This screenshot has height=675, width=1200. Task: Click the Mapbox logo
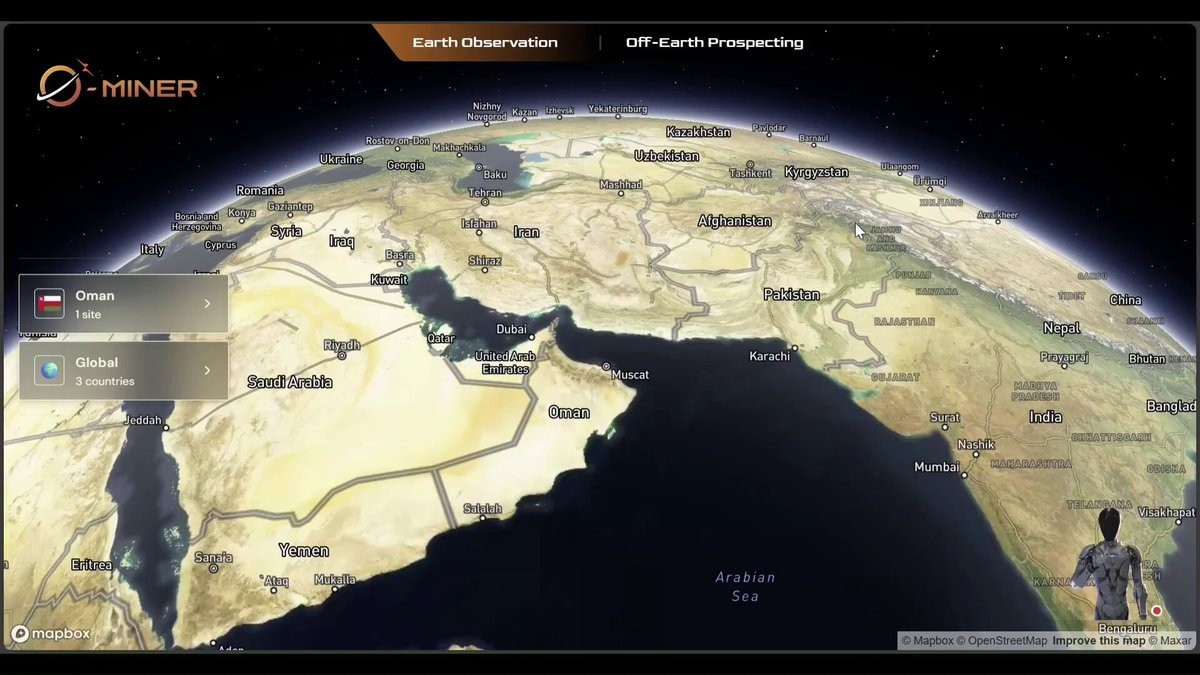click(x=51, y=634)
